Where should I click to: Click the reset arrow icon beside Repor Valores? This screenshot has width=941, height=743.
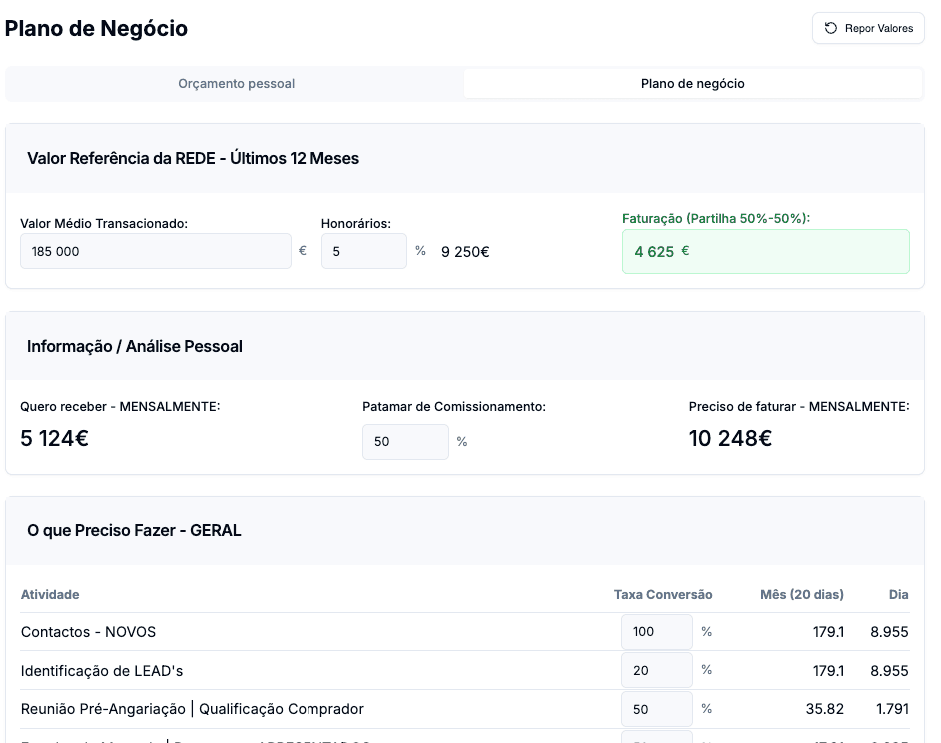[x=831, y=28]
